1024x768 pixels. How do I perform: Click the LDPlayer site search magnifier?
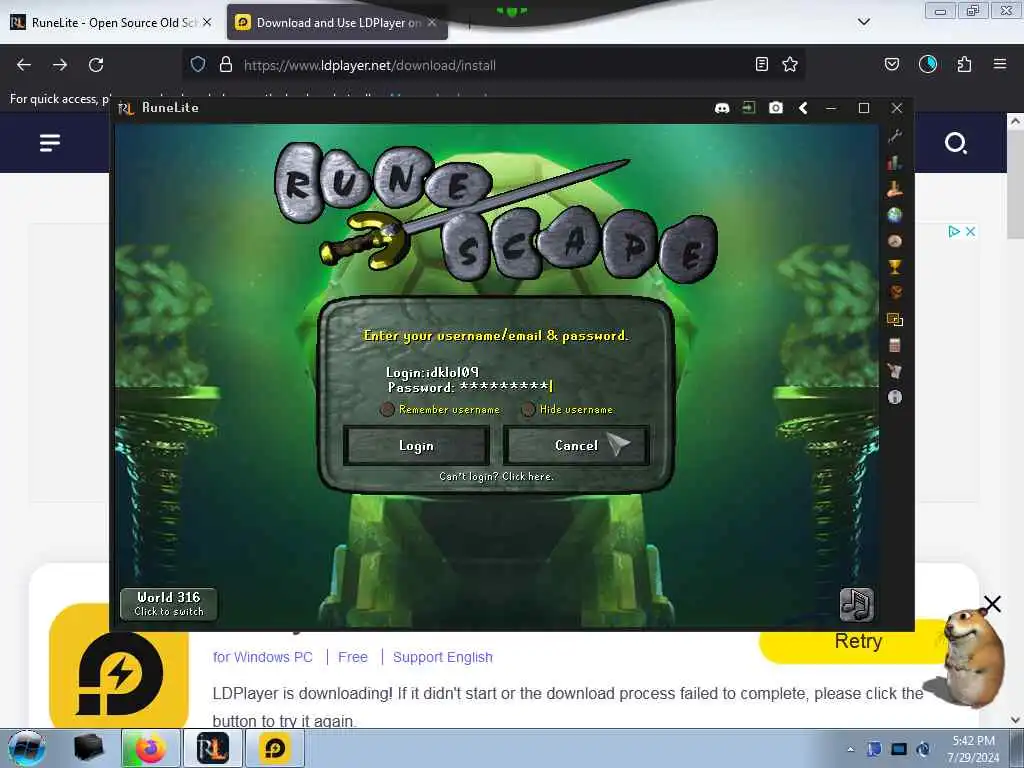coord(955,142)
